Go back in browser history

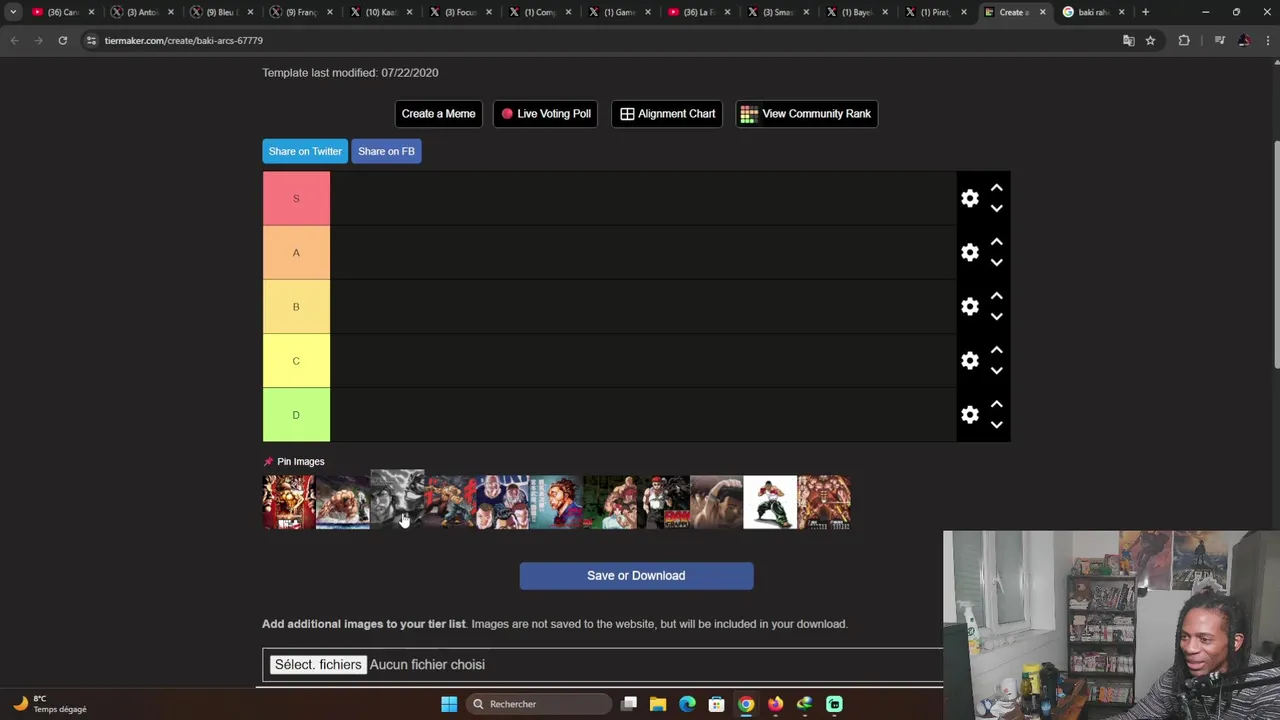click(14, 40)
